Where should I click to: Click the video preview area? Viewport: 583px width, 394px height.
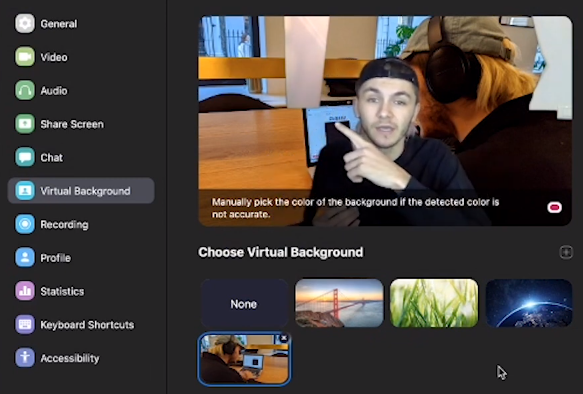385,121
